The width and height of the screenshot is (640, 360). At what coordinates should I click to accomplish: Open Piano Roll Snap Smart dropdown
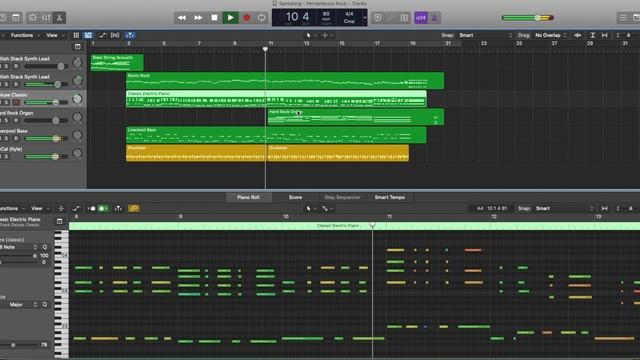pyautogui.click(x=564, y=209)
